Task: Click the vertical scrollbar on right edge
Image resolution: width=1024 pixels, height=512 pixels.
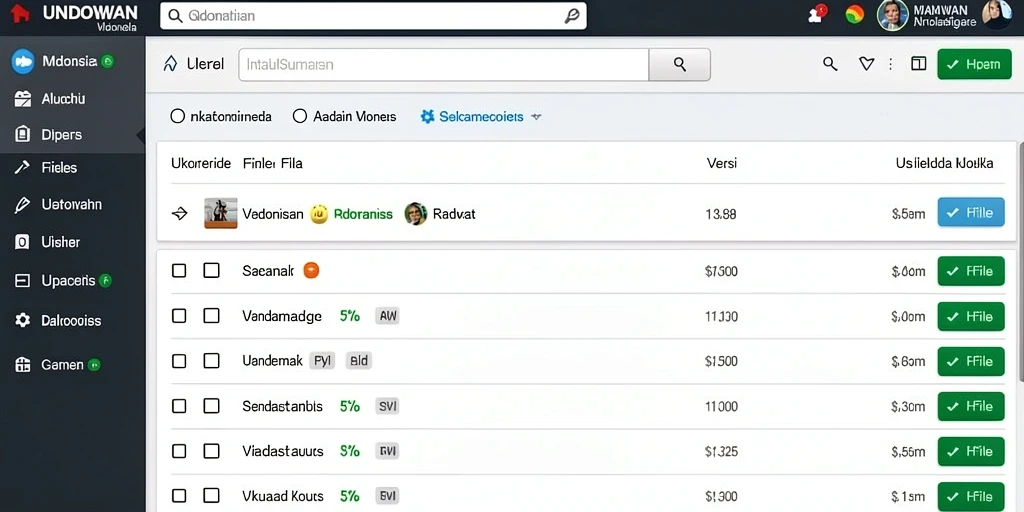Action: (x=1021, y=261)
